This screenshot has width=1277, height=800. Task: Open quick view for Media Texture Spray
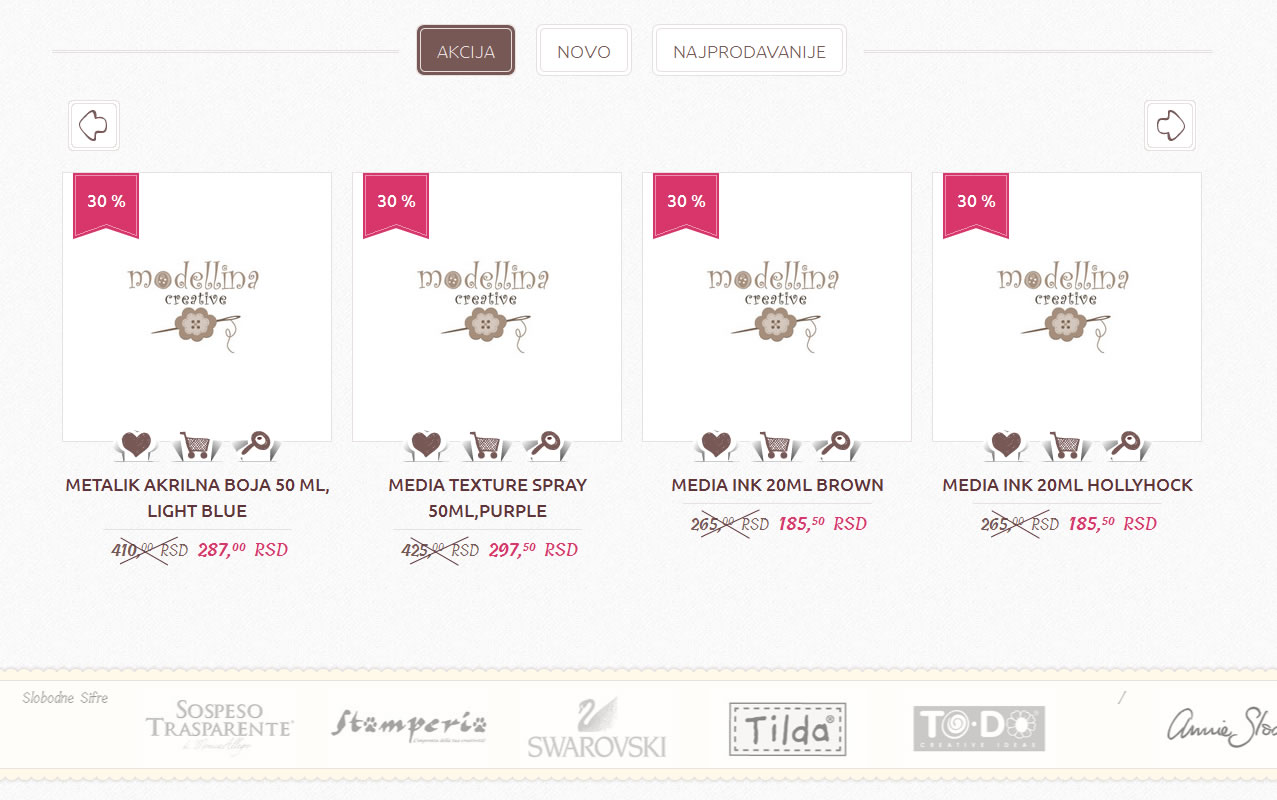[547, 445]
